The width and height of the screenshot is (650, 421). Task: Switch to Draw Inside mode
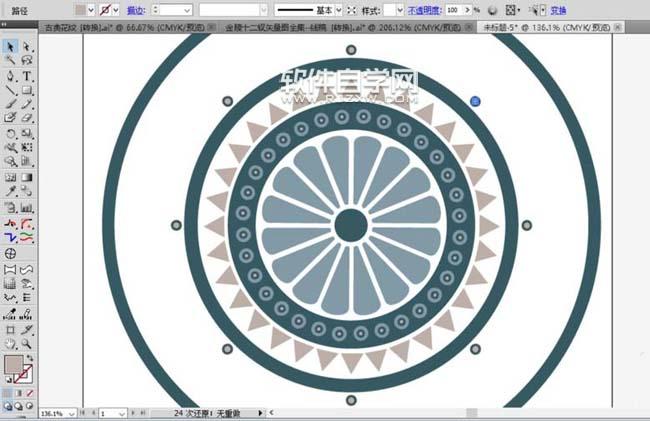(30, 406)
